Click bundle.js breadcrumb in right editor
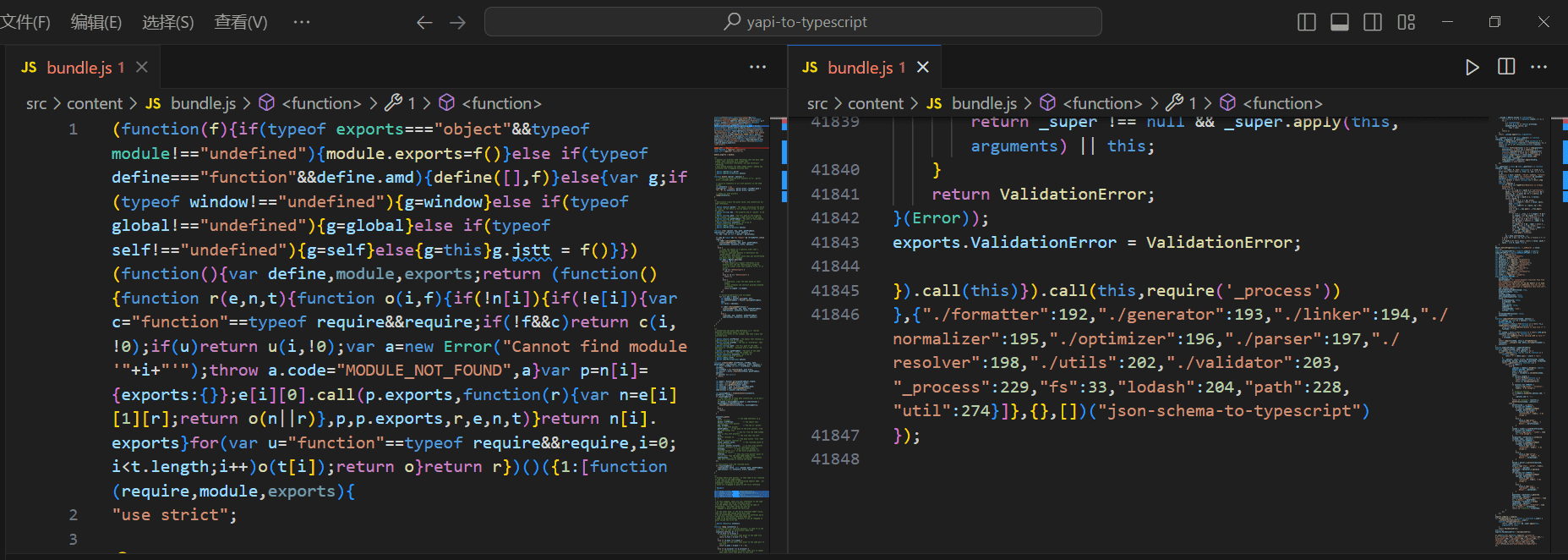This screenshot has height=560, width=1568. [983, 103]
